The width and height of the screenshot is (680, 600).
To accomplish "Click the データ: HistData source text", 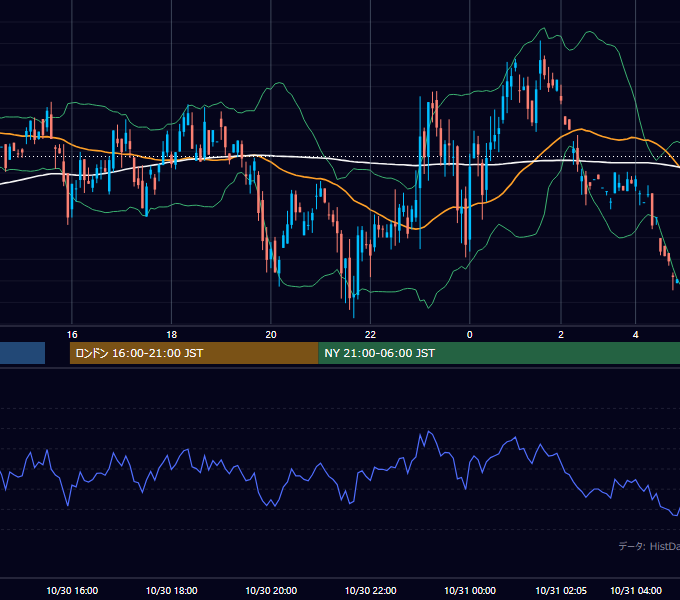I will 649,546.
